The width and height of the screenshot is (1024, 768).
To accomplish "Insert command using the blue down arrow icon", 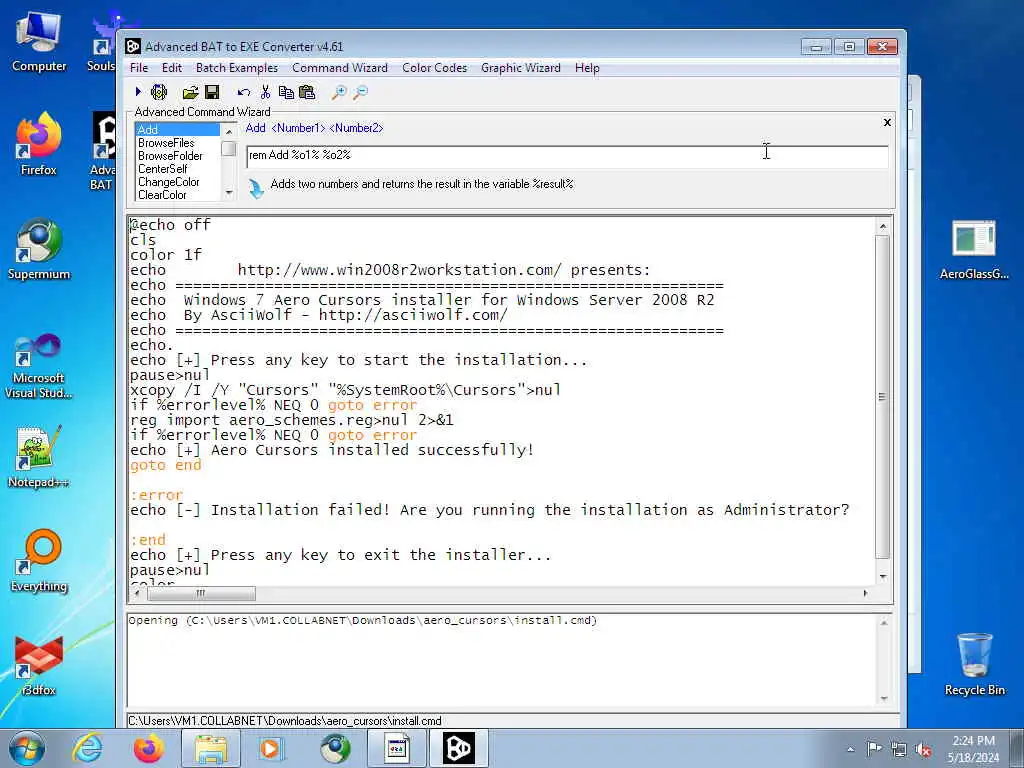I will [x=256, y=188].
